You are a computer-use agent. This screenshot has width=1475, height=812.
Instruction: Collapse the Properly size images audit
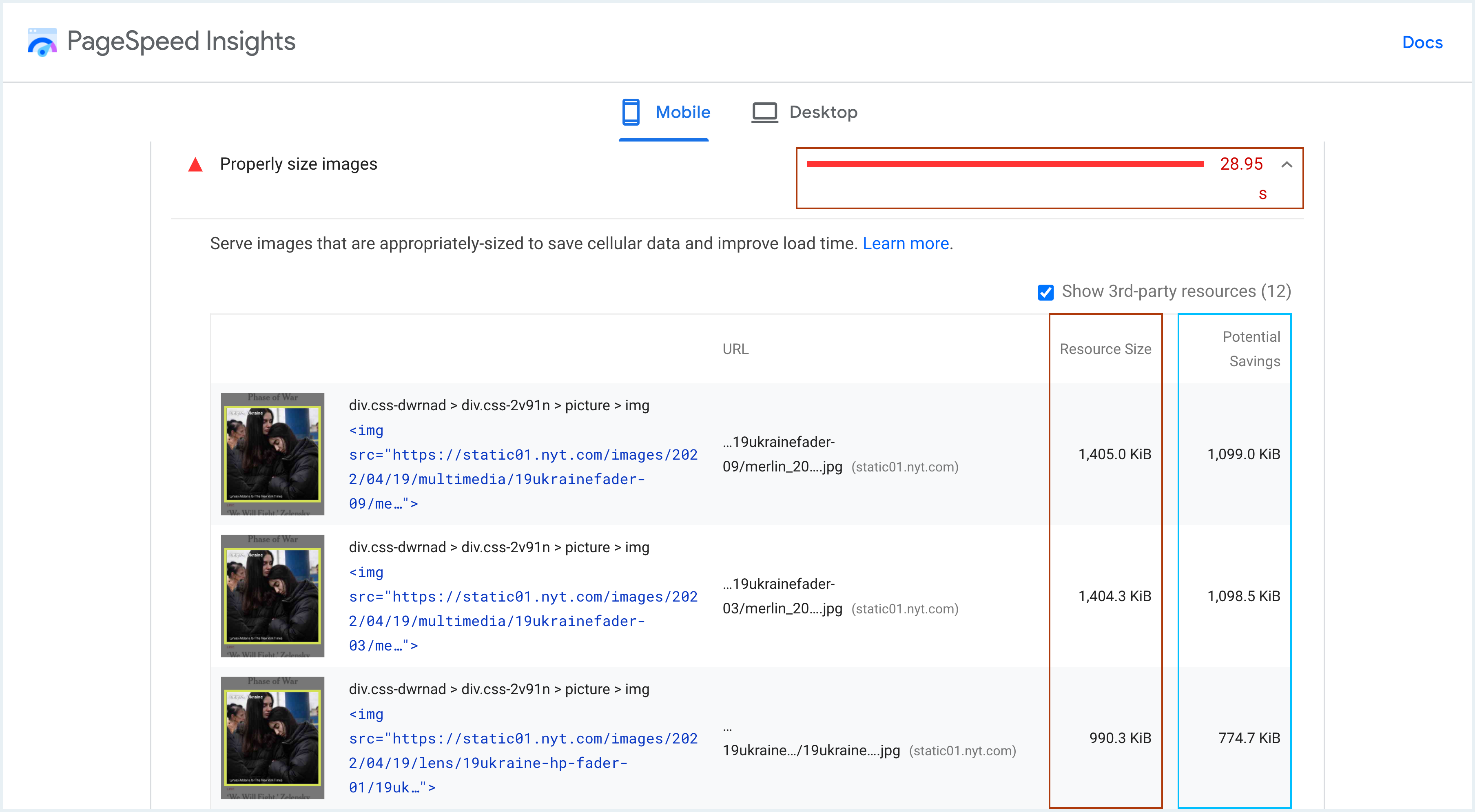pos(1287,165)
